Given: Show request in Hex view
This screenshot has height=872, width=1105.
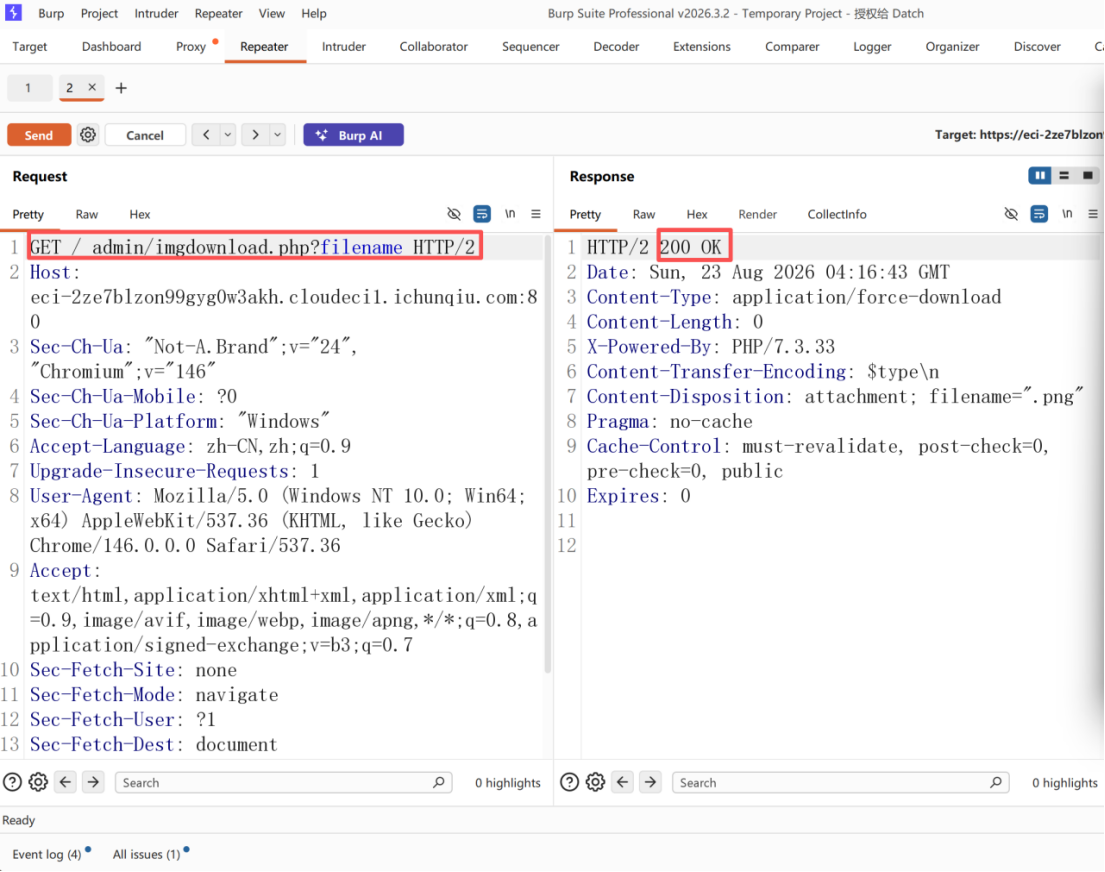Looking at the screenshot, I should (140, 214).
